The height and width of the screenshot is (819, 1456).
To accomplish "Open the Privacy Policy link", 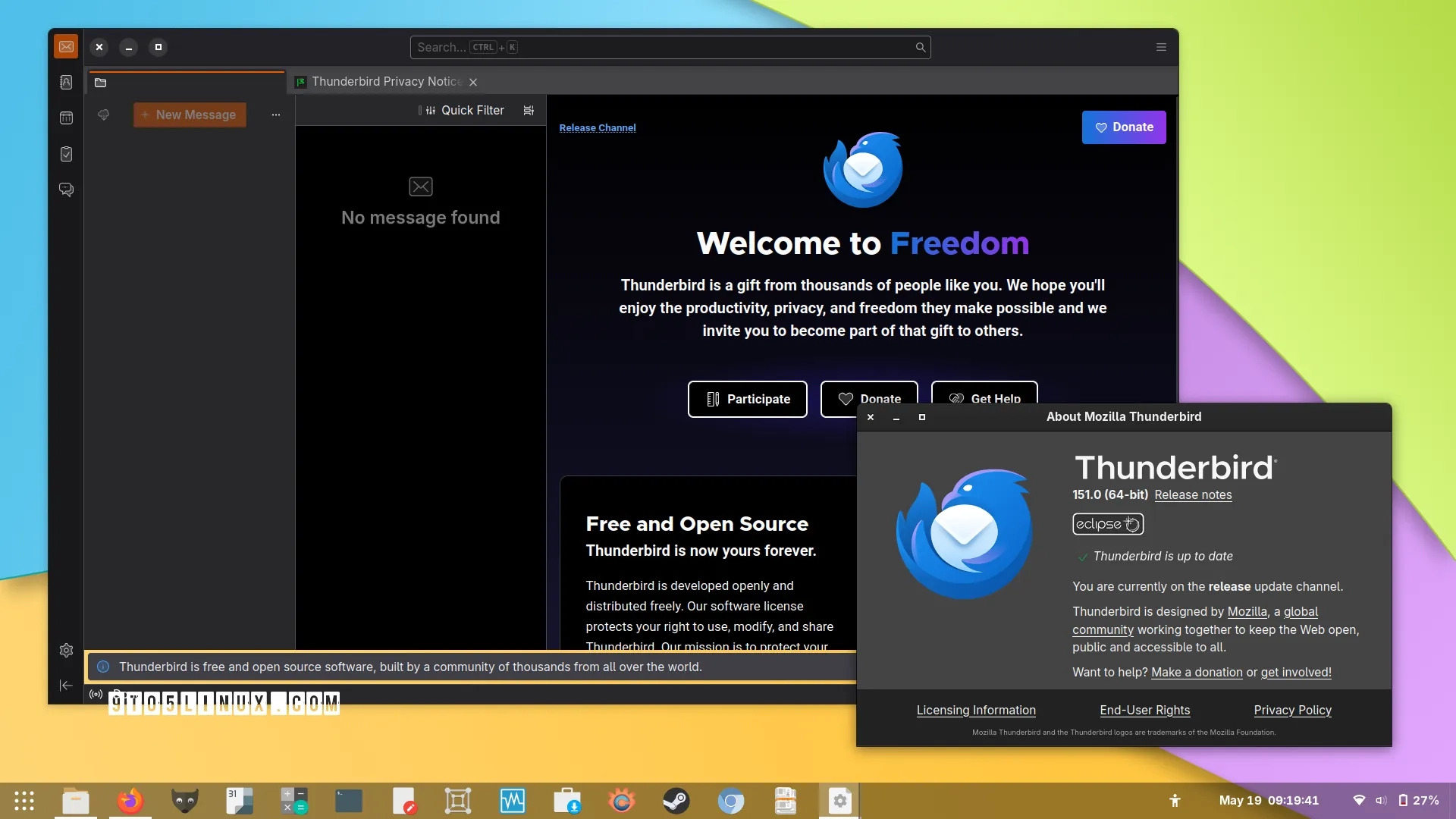I will tap(1292, 710).
